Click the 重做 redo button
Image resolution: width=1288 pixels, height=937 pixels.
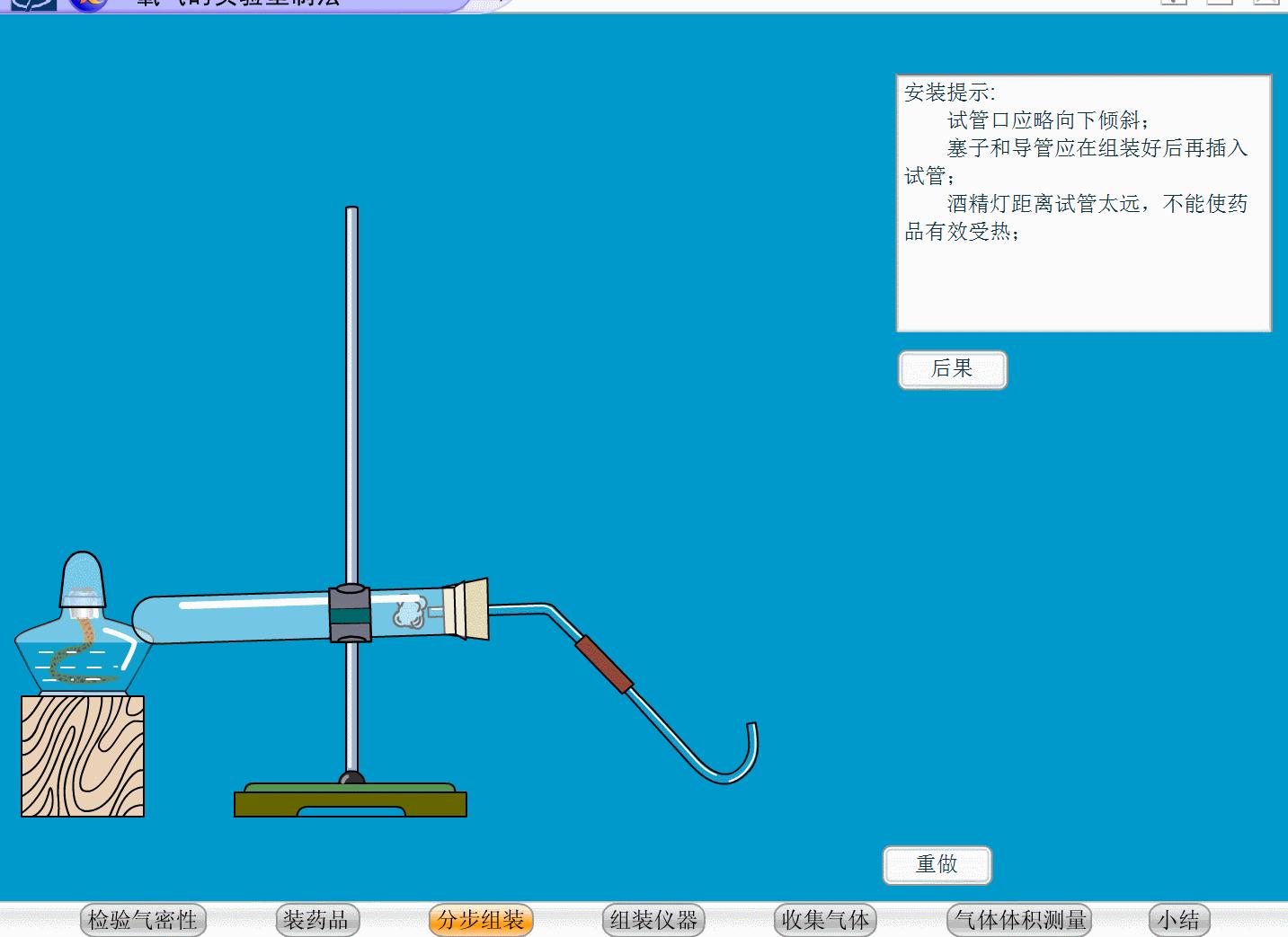pos(937,864)
